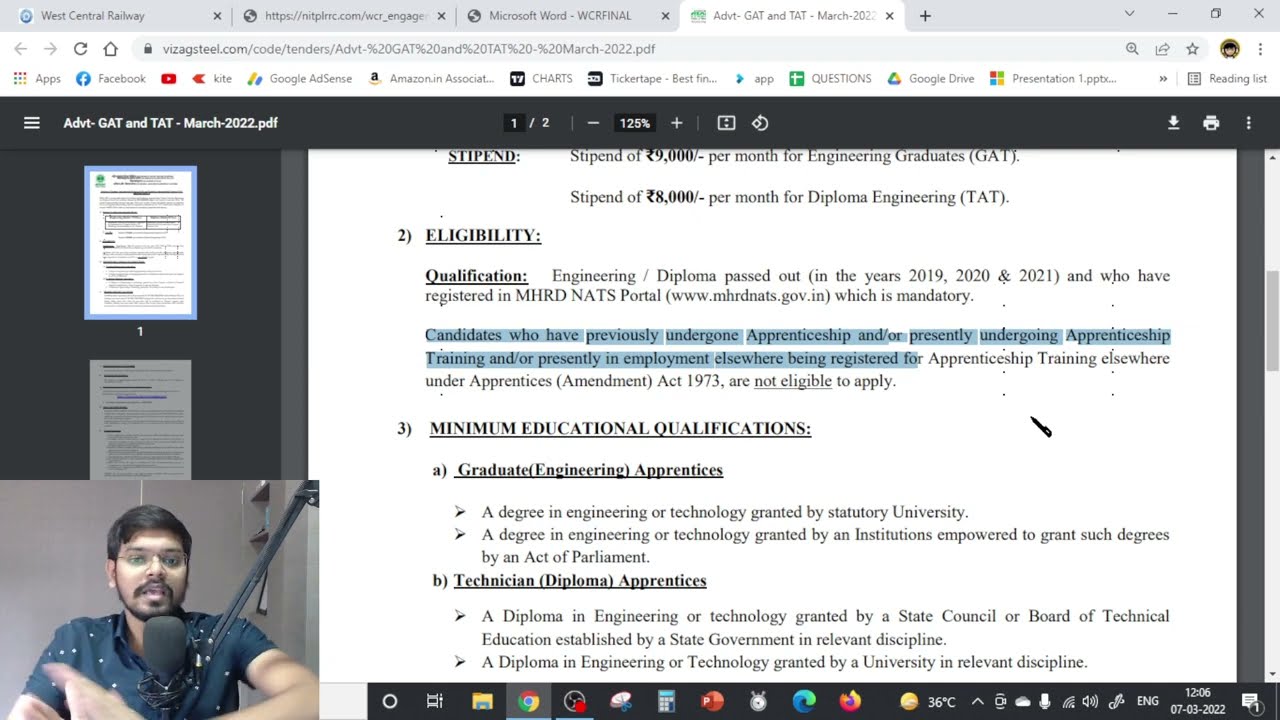
Task: Open Tickertape bookmark
Action: [652, 78]
